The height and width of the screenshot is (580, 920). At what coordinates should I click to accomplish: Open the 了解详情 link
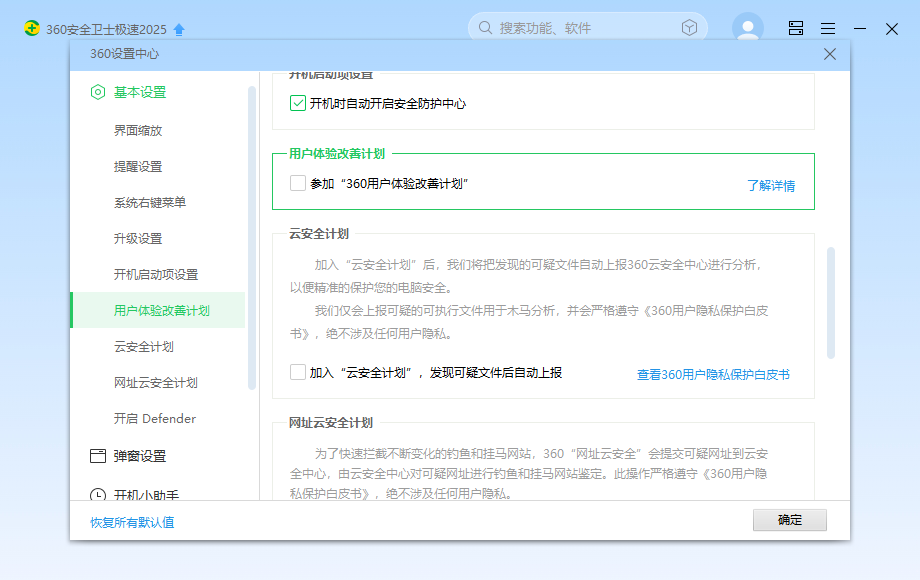pos(771,185)
